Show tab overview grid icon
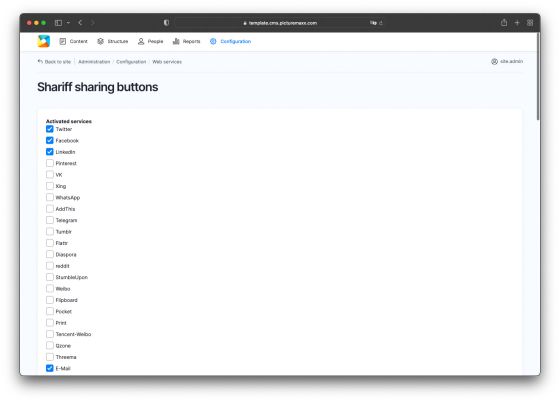Image resolution: width=560 pixels, height=400 pixels. click(530, 23)
